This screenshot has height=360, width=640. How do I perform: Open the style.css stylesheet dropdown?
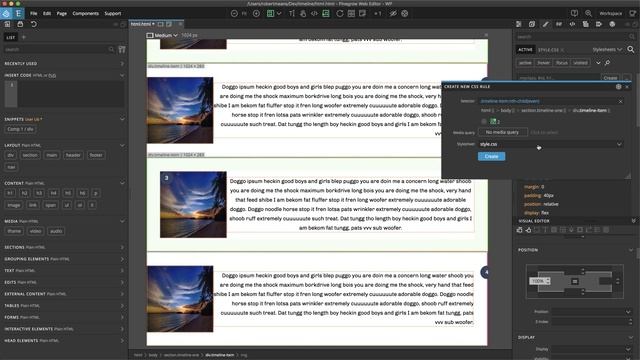[x=551, y=144]
